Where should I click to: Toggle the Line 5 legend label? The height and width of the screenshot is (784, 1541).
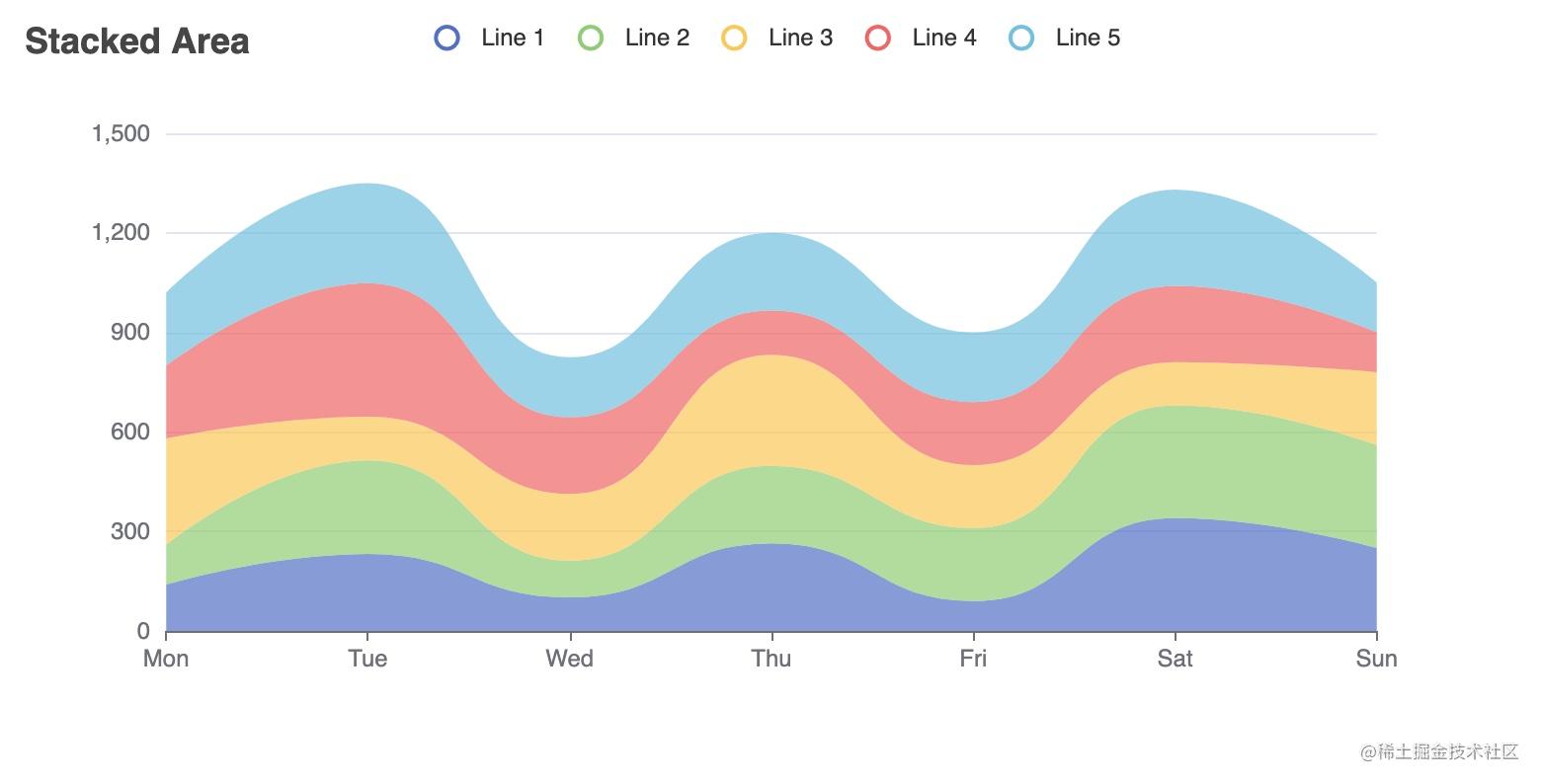(x=1088, y=38)
